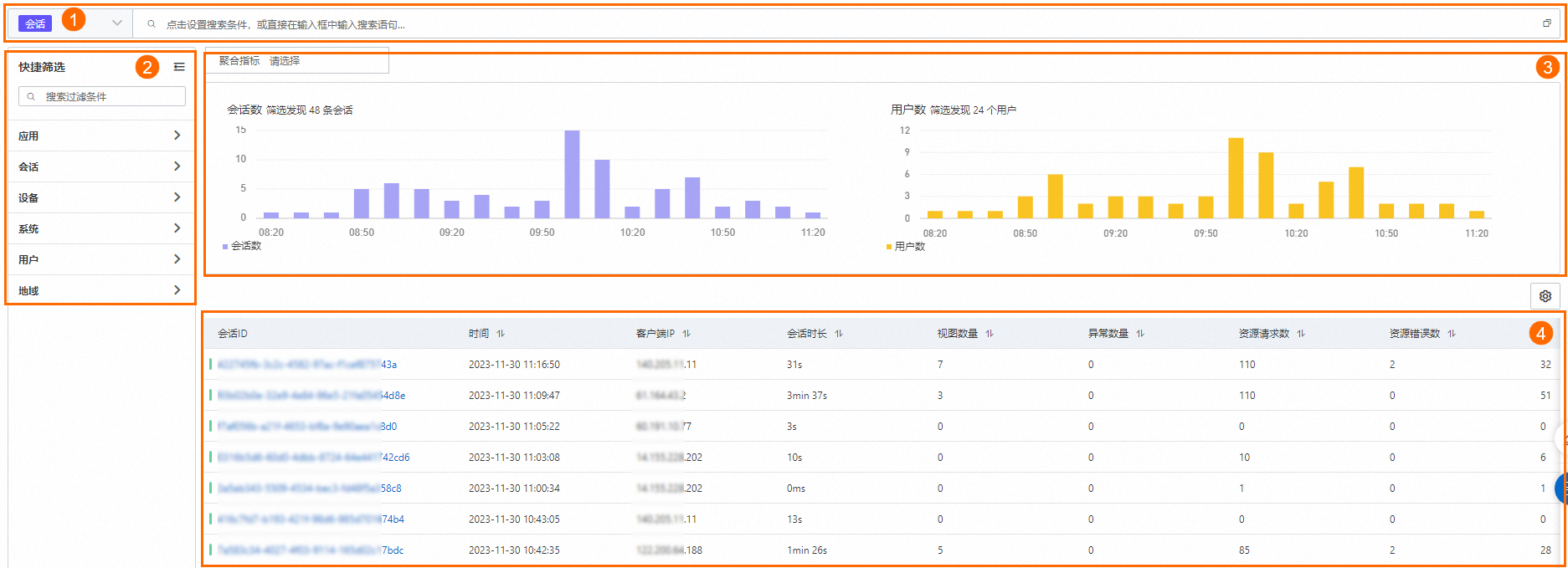Click the 快捷筛选 panel title
Image resolution: width=1568 pixels, height=568 pixels.
pyautogui.click(x=42, y=67)
